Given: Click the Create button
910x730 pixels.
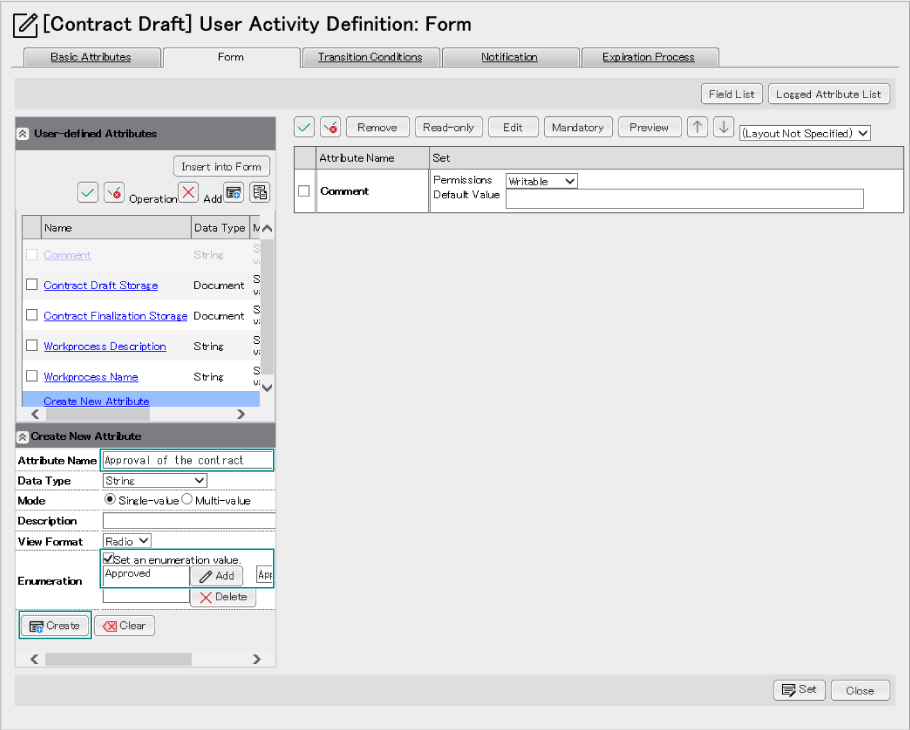Looking at the screenshot, I should pyautogui.click(x=55, y=626).
